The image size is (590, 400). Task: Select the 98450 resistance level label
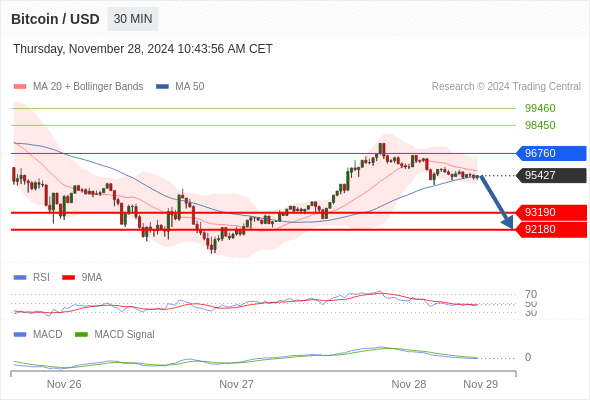pyautogui.click(x=540, y=125)
